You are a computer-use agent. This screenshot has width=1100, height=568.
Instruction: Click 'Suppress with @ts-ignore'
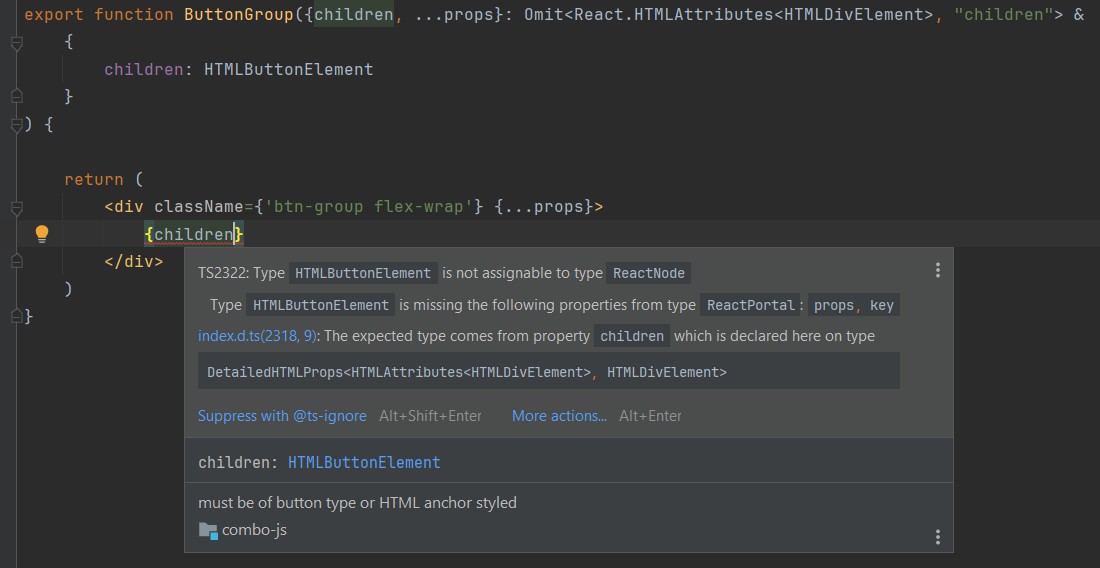click(x=282, y=416)
